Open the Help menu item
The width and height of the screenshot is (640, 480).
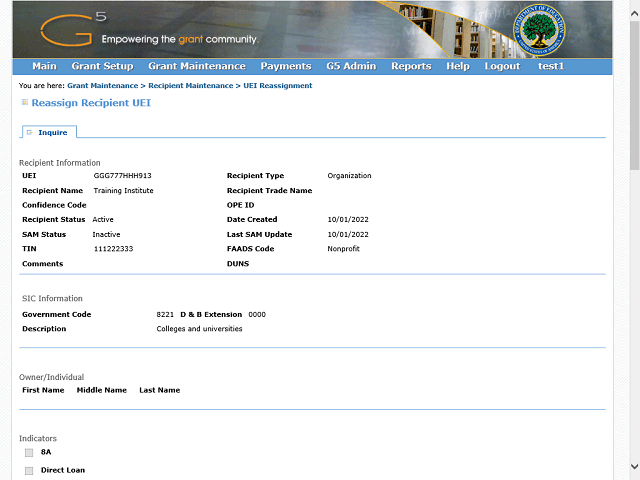458,66
